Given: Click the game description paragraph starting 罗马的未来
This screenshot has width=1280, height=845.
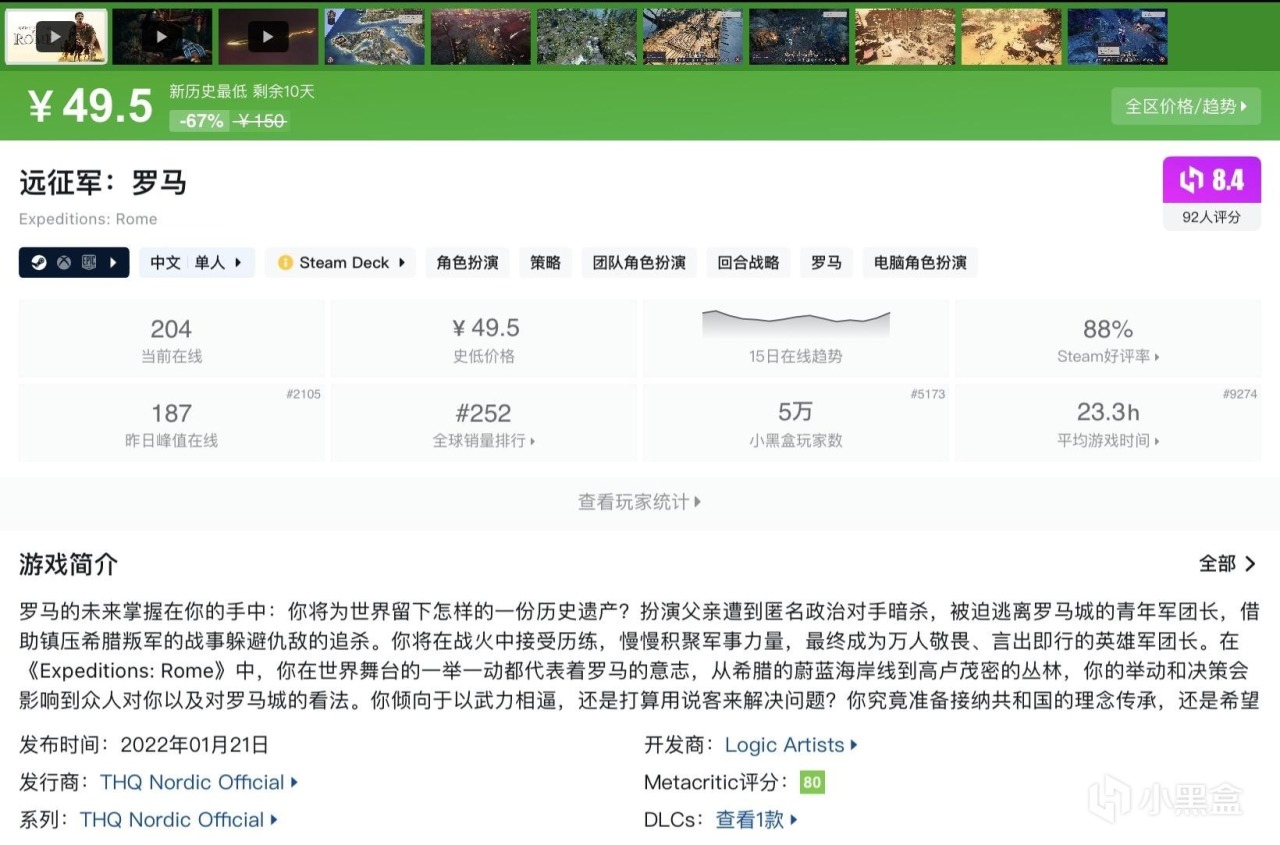Looking at the screenshot, I should tap(639, 657).
